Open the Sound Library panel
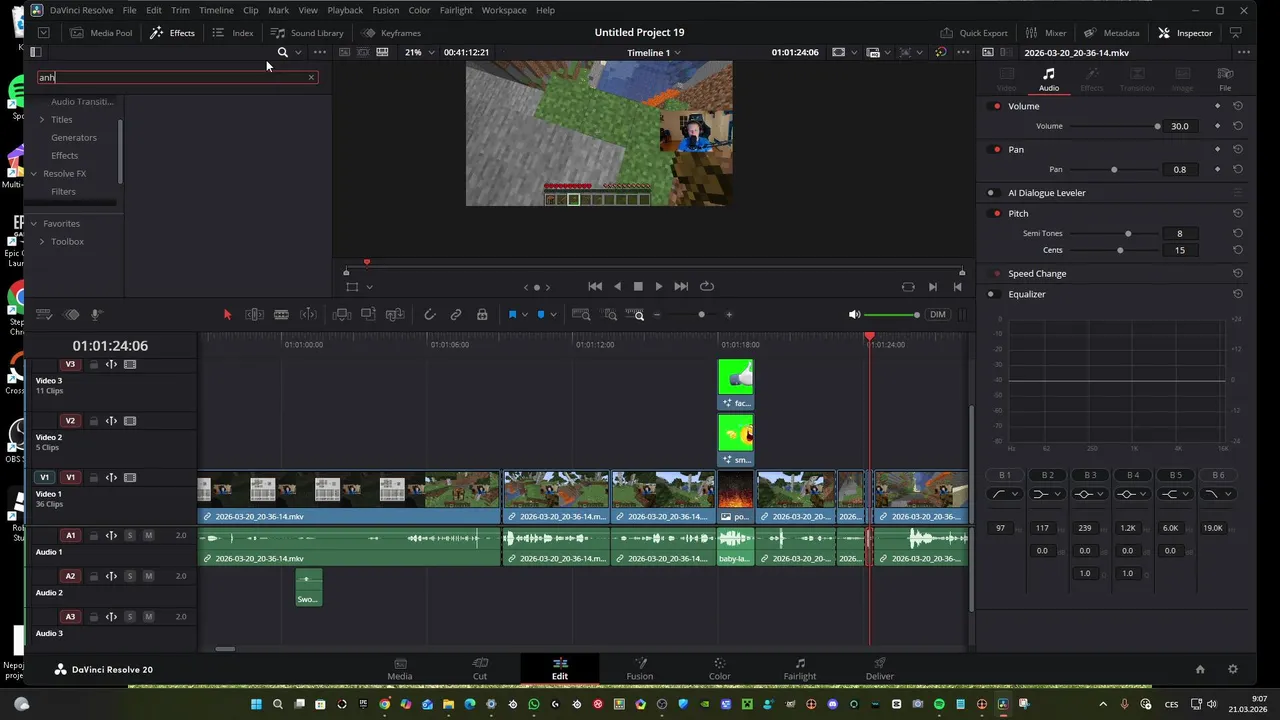The width and height of the screenshot is (1280, 720). point(307,33)
